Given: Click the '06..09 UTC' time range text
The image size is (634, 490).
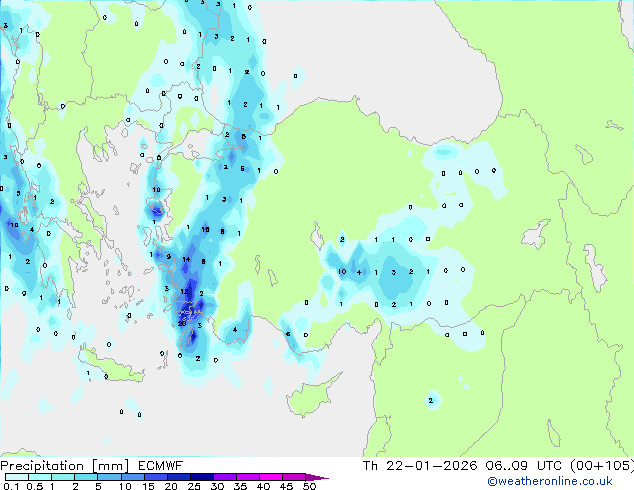Looking at the screenshot, I should point(524,466).
